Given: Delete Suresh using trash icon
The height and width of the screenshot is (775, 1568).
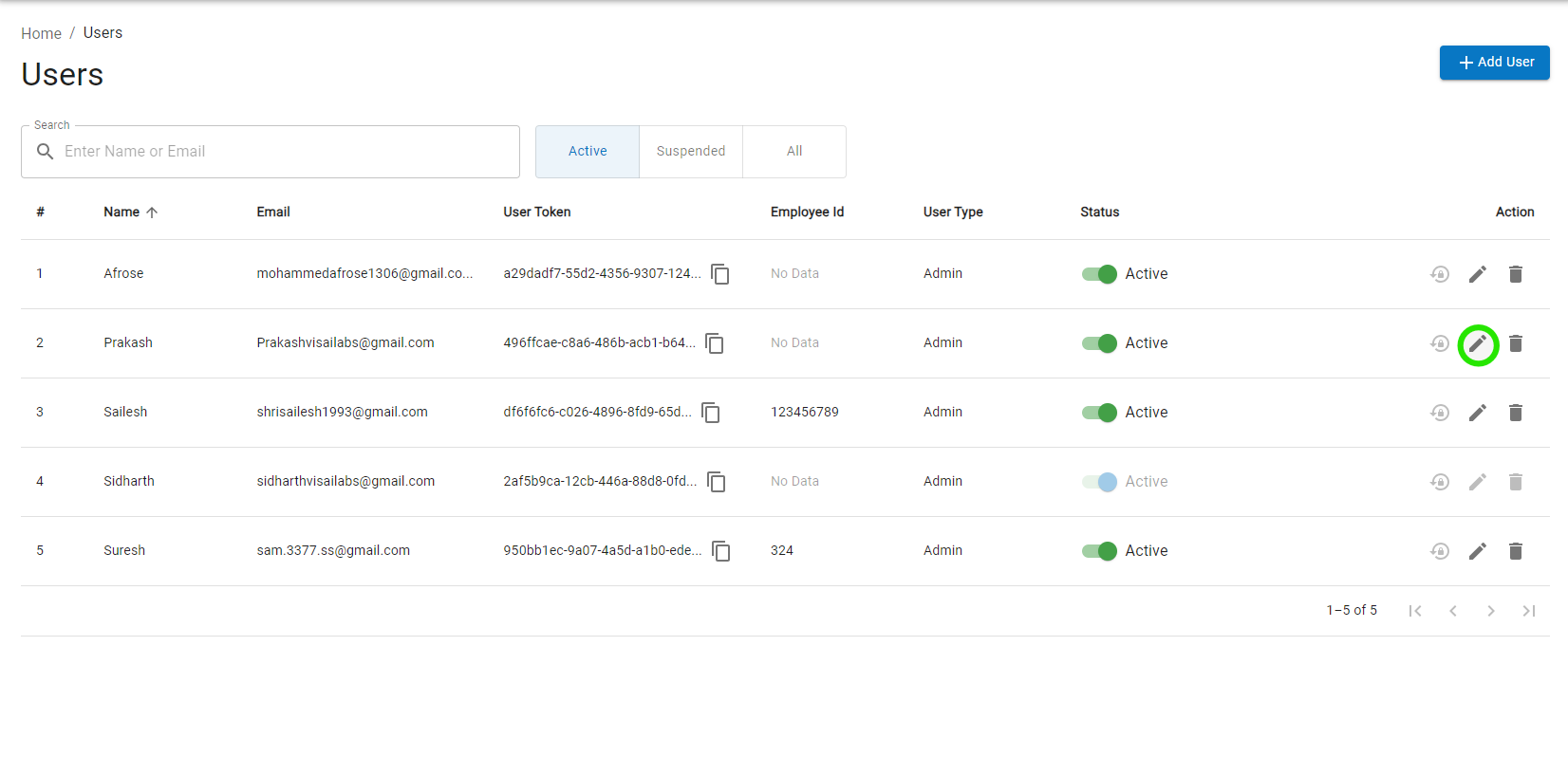Looking at the screenshot, I should tap(1516, 551).
